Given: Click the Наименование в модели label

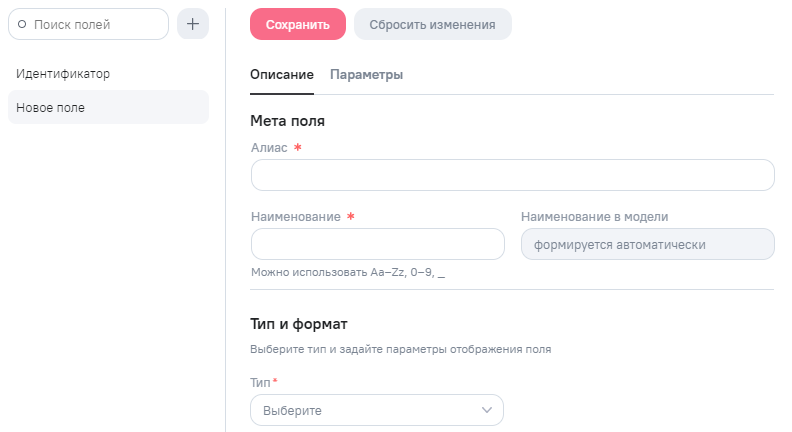Looking at the screenshot, I should (594, 216).
